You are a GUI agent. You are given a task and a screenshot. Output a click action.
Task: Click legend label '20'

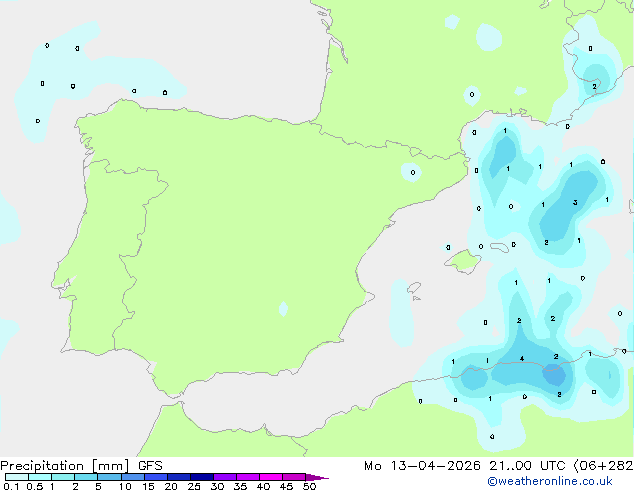coord(171,486)
